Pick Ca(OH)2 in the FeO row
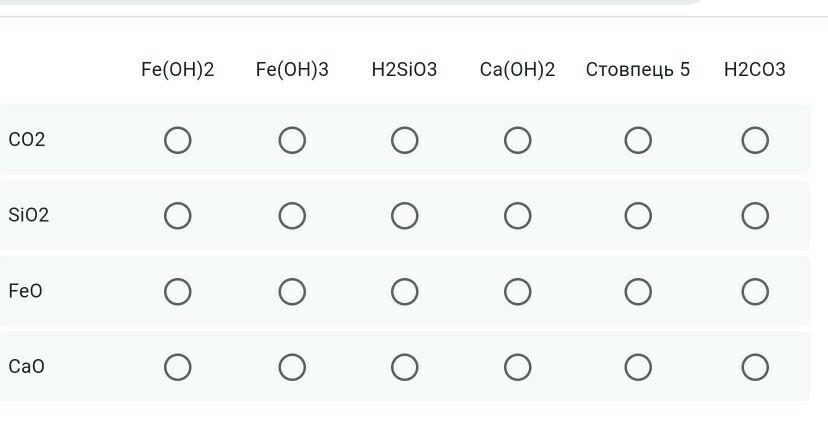The image size is (828, 441). pos(517,292)
